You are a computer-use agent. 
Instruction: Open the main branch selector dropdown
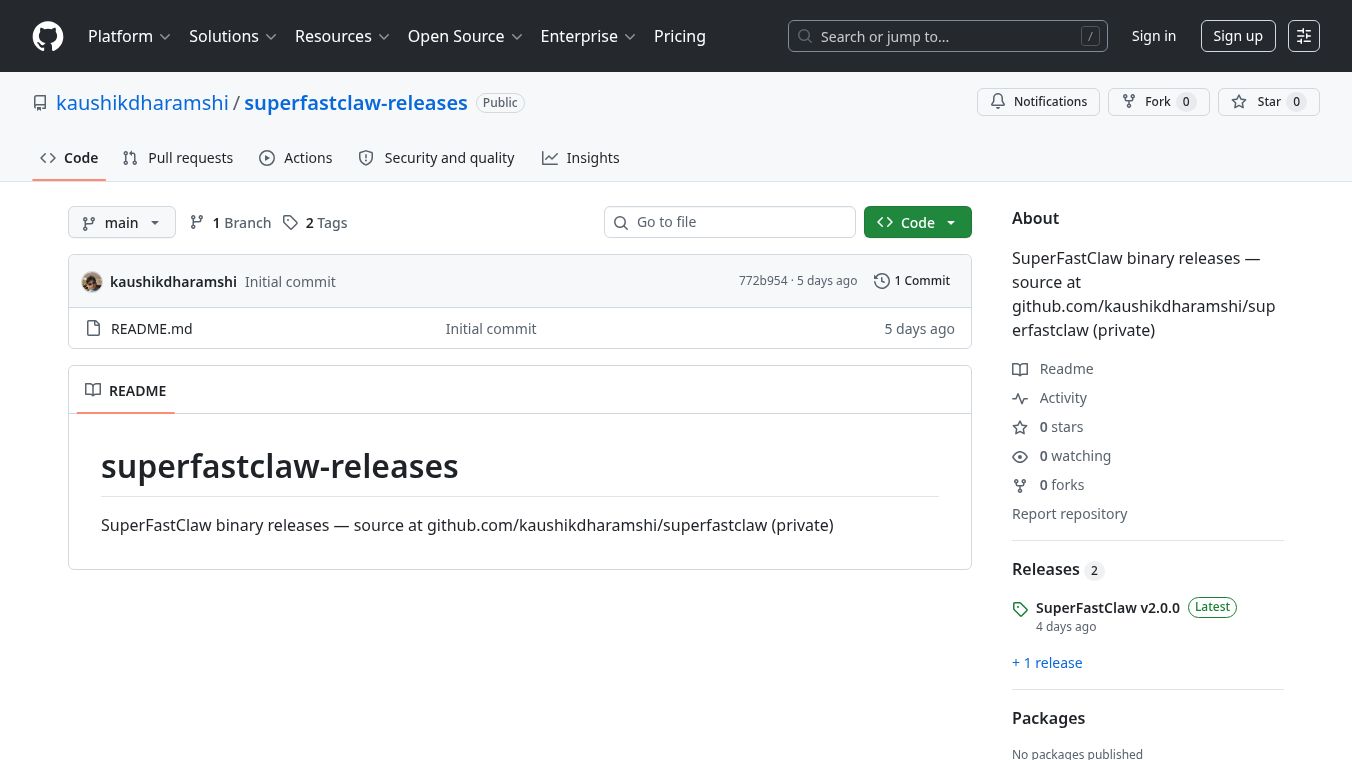122,222
